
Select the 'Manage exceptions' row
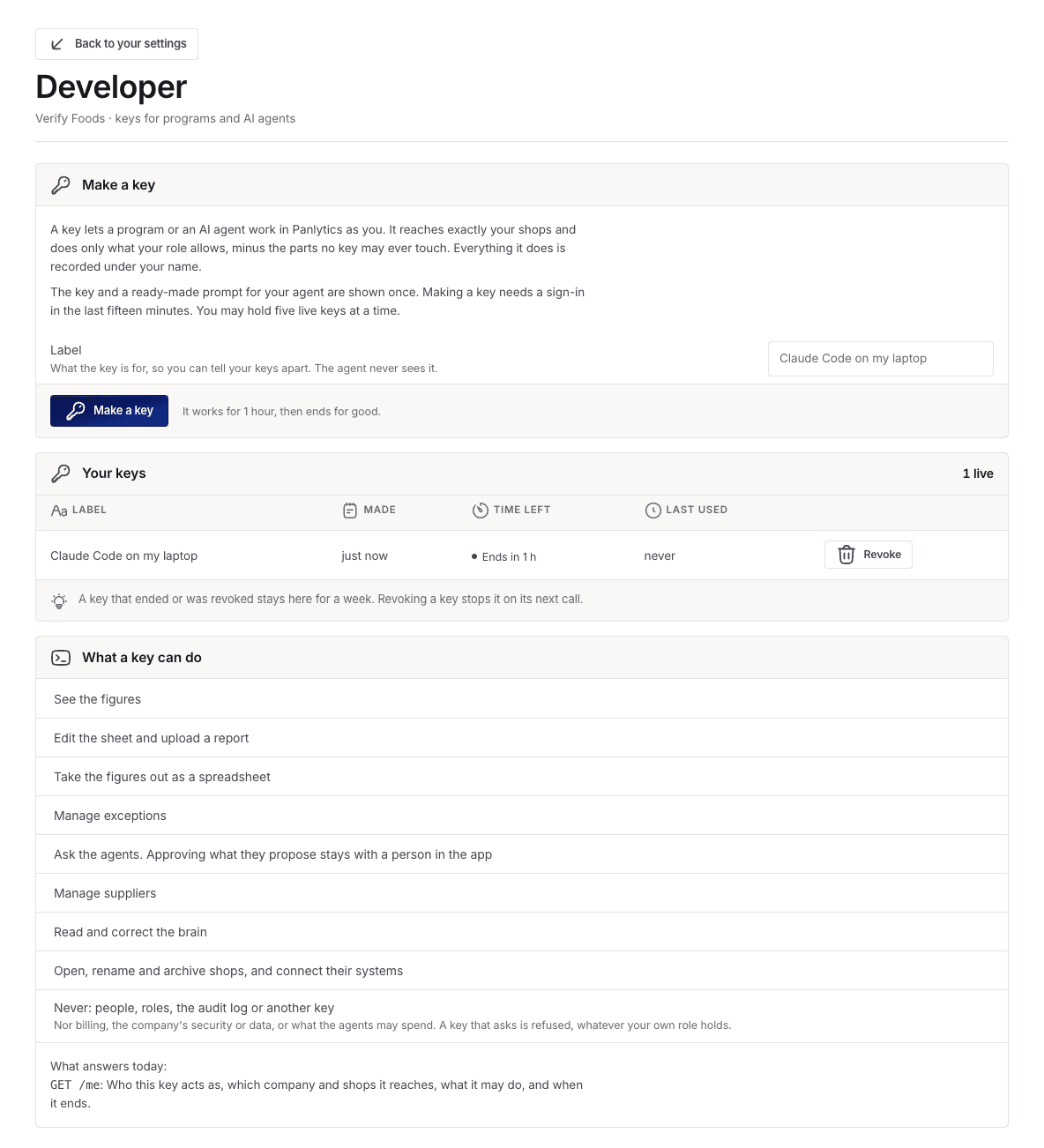(522, 816)
